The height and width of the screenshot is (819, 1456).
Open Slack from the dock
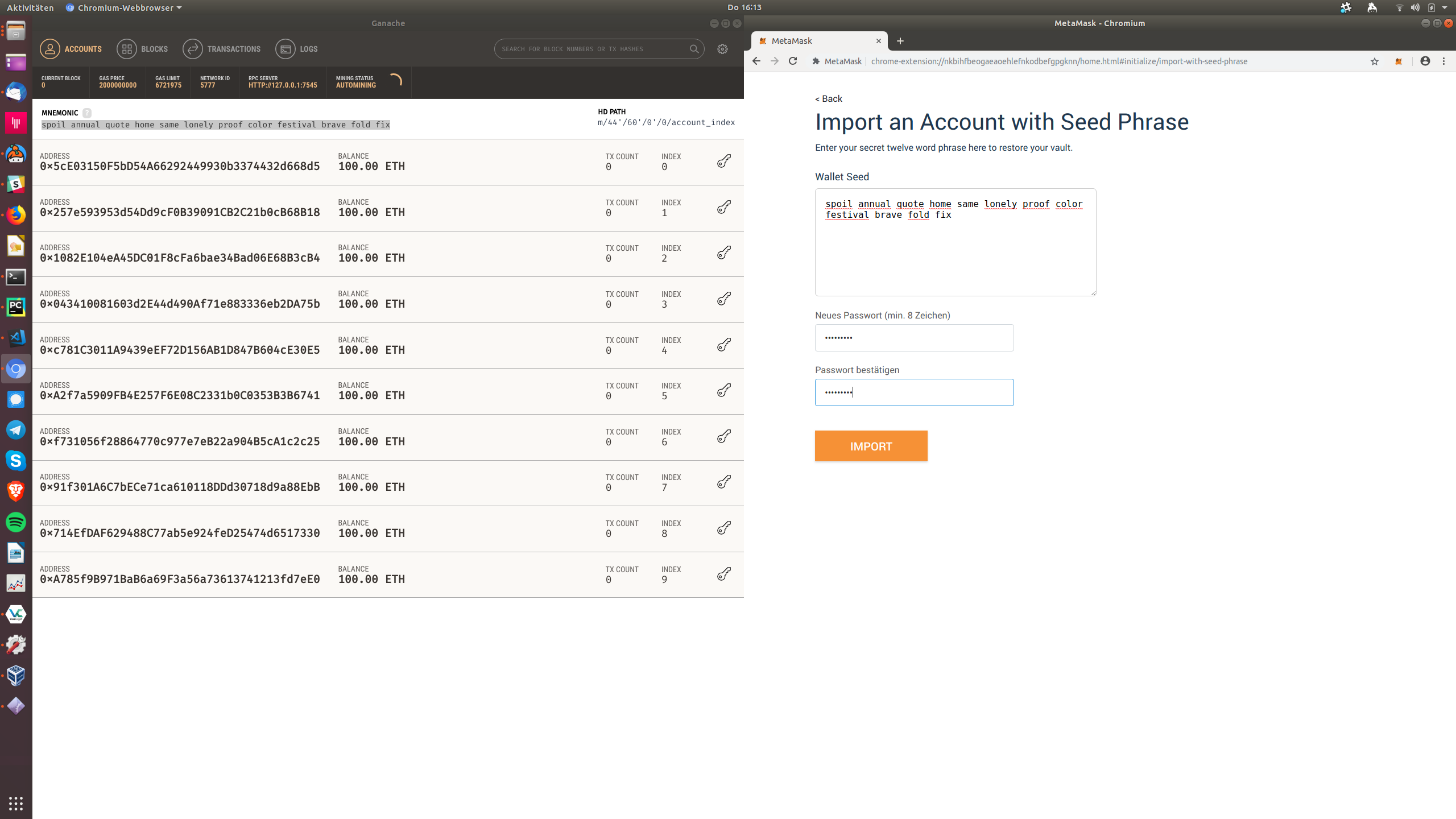16,184
